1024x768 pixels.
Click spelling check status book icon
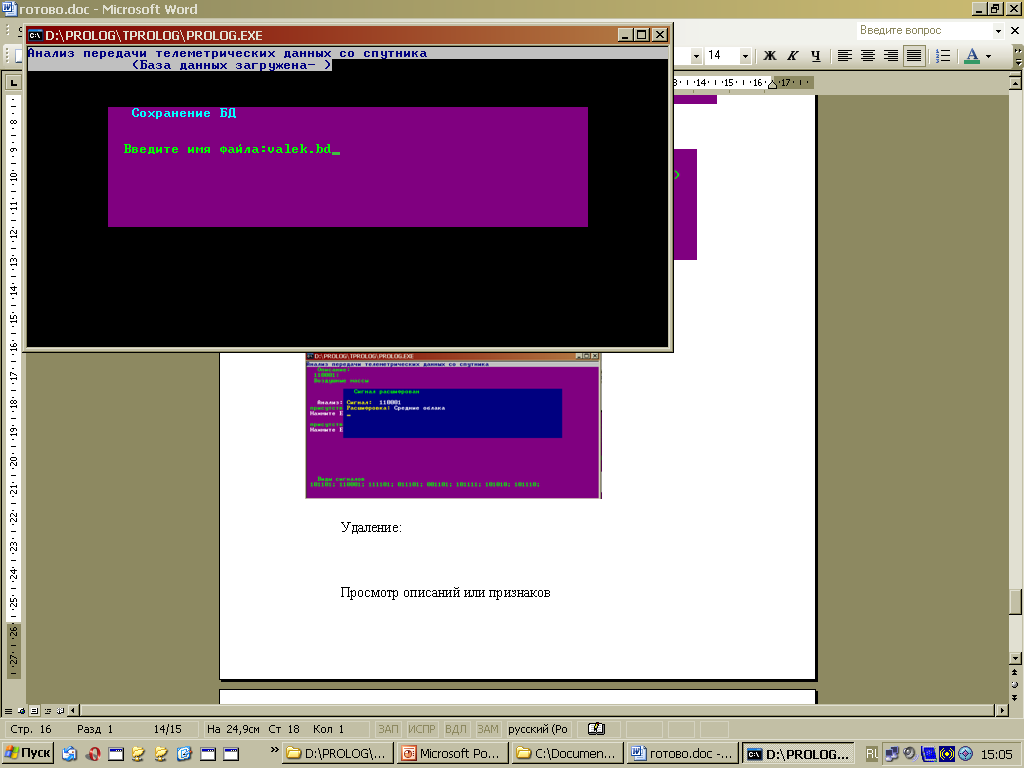pos(596,729)
